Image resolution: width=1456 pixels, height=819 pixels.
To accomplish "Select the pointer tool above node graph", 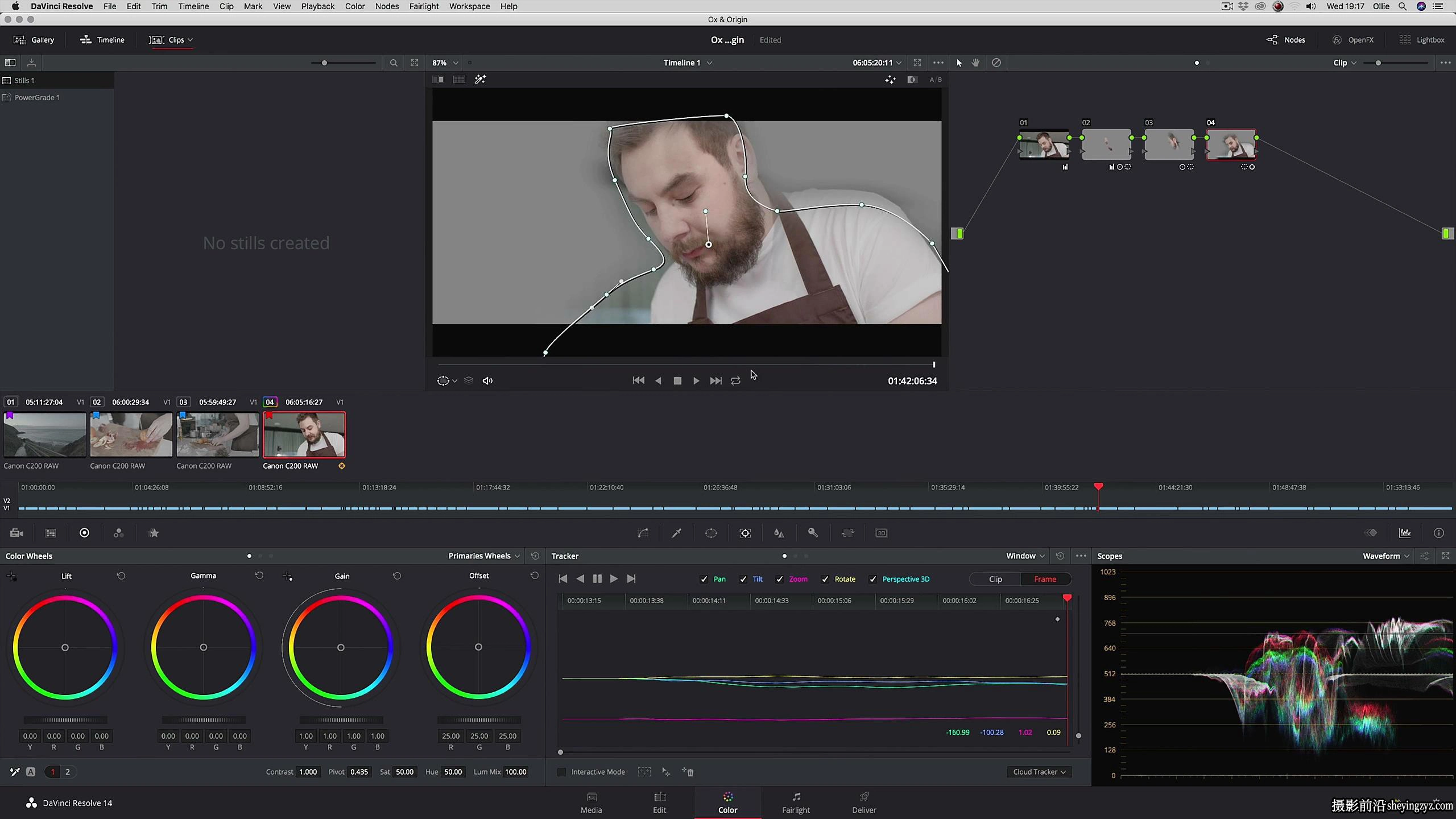I will (959, 63).
